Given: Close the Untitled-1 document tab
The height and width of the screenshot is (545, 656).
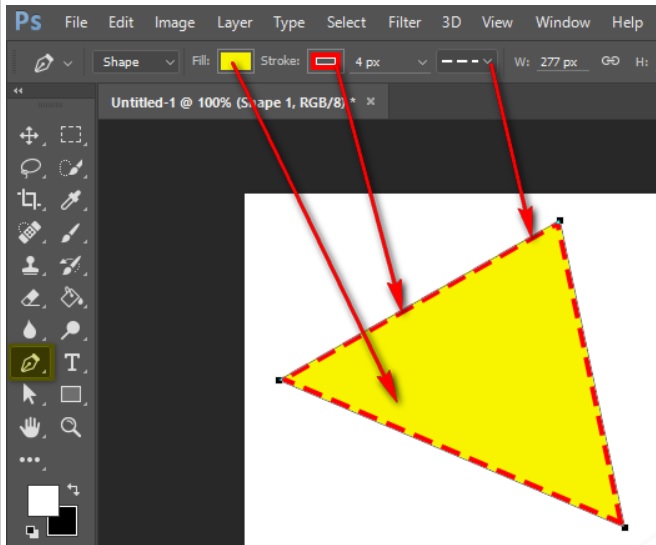Looking at the screenshot, I should [371, 101].
